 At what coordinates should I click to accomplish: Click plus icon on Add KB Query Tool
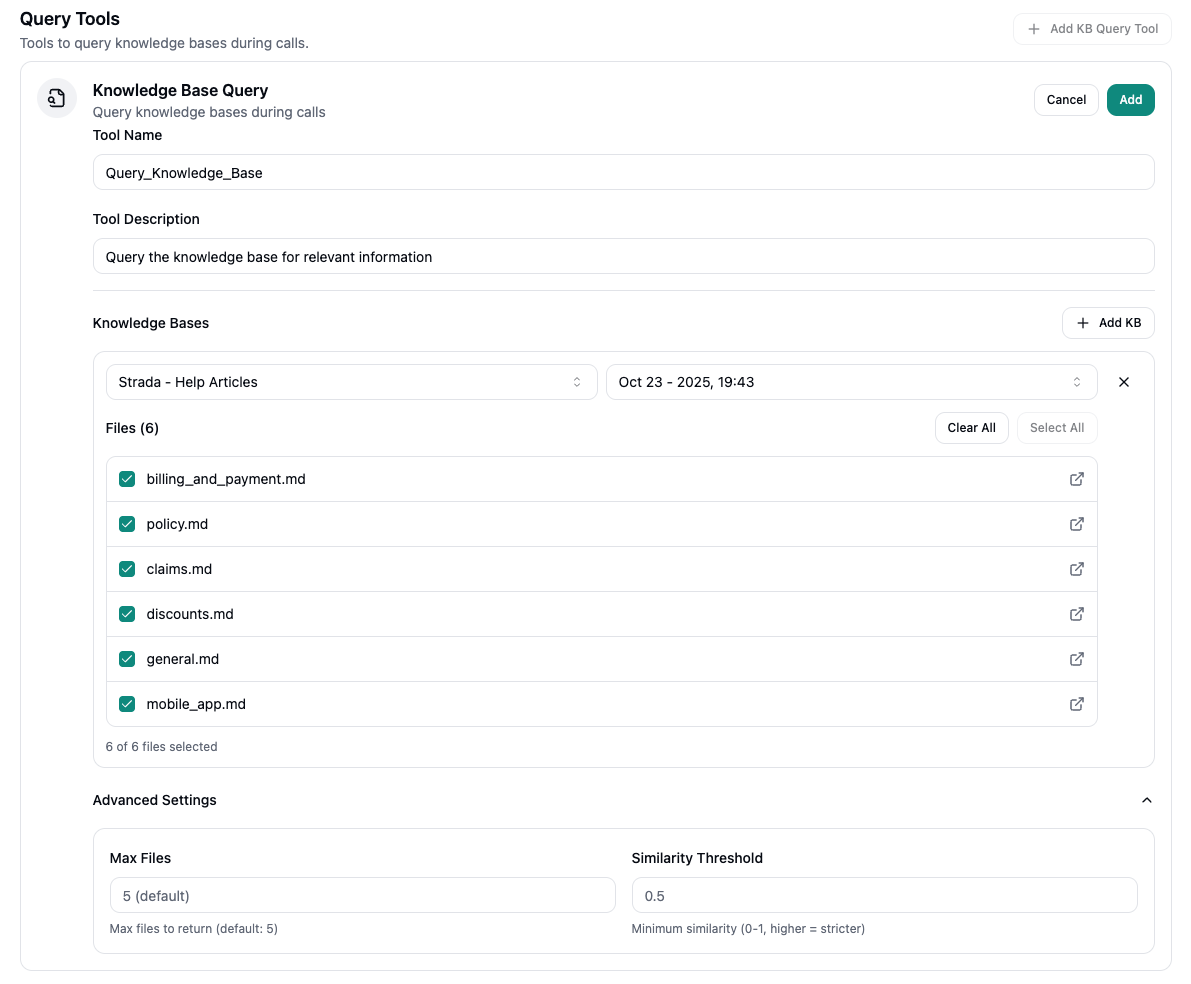(x=1032, y=28)
